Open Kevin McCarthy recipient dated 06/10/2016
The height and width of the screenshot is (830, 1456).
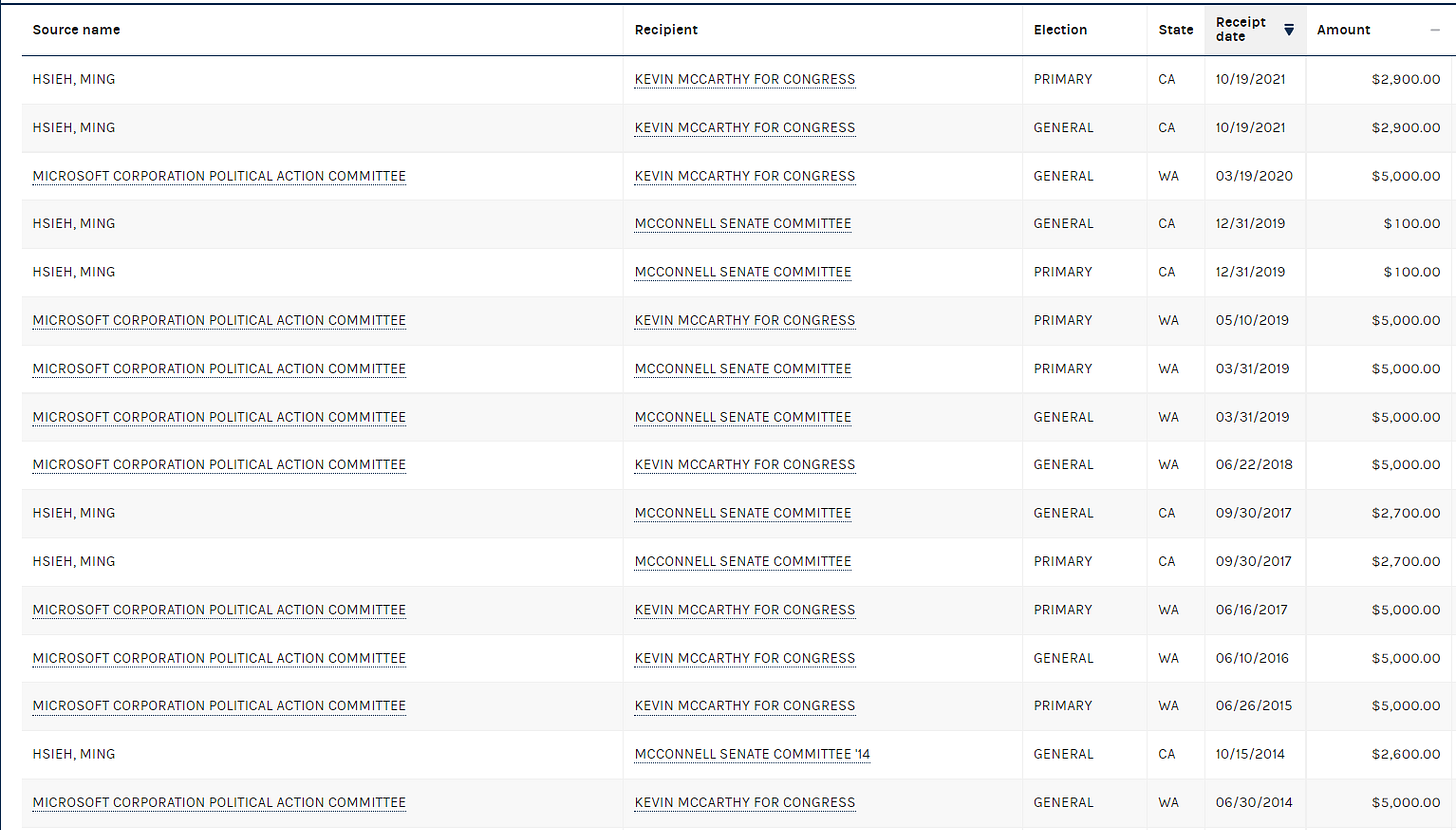pos(745,658)
